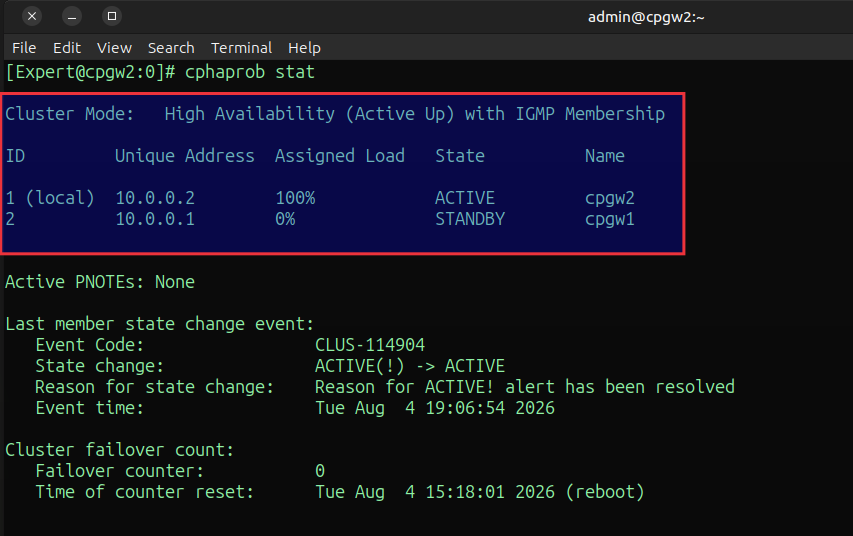Click the 'Cluster failover count:' heading
This screenshot has width=853, height=536.
(120, 450)
